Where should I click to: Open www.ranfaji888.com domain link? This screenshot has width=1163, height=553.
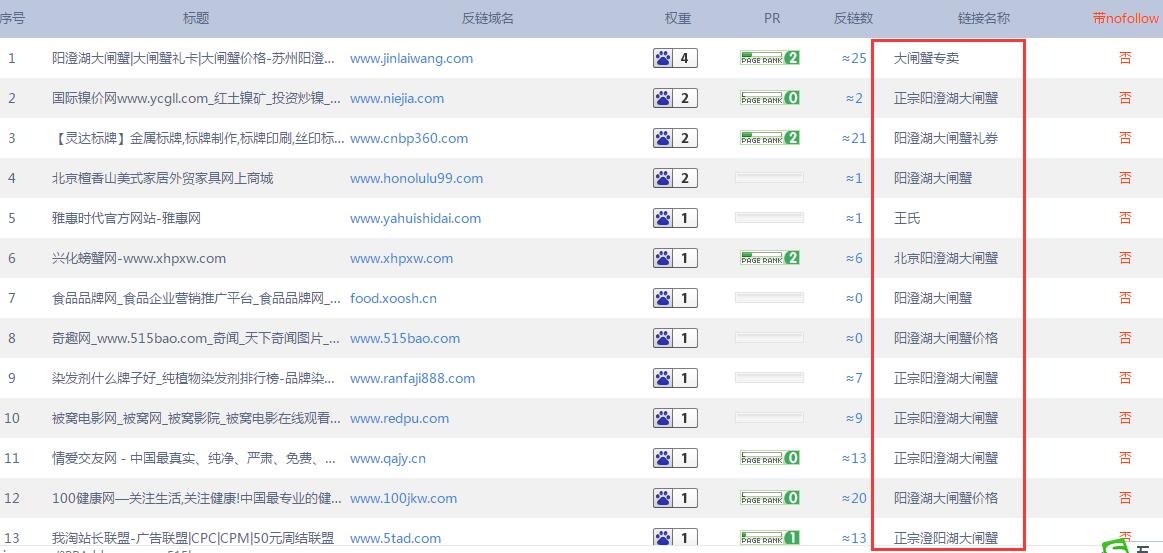click(x=412, y=378)
